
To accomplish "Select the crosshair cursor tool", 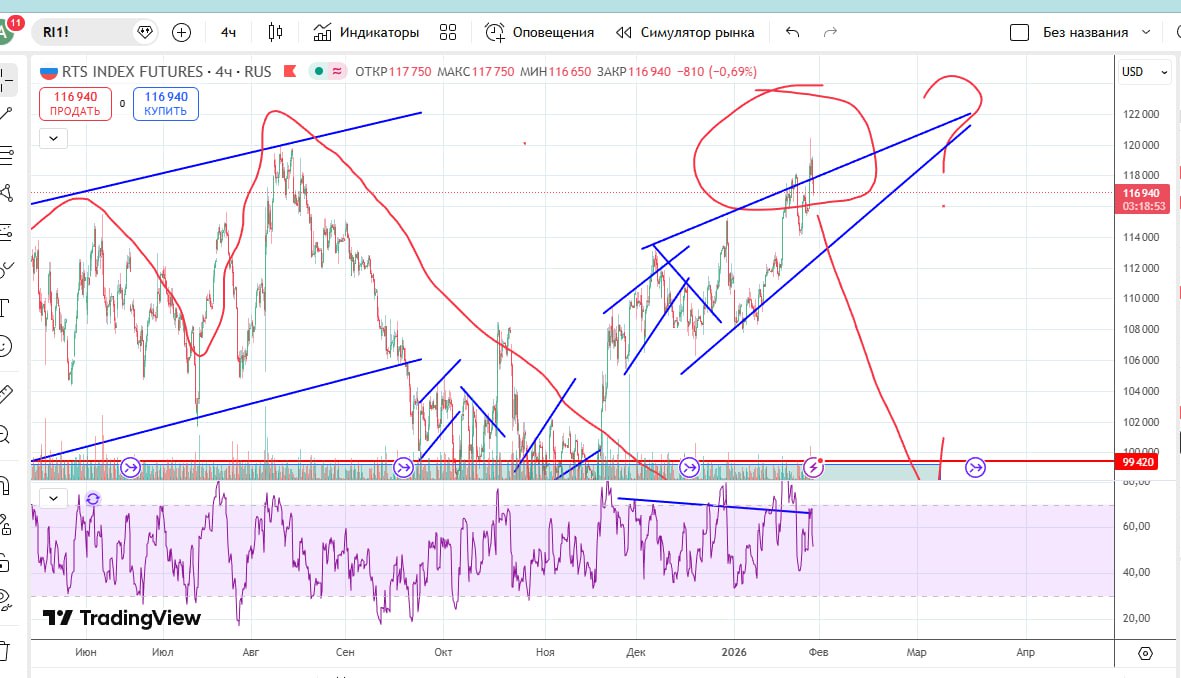I will pos(6,79).
